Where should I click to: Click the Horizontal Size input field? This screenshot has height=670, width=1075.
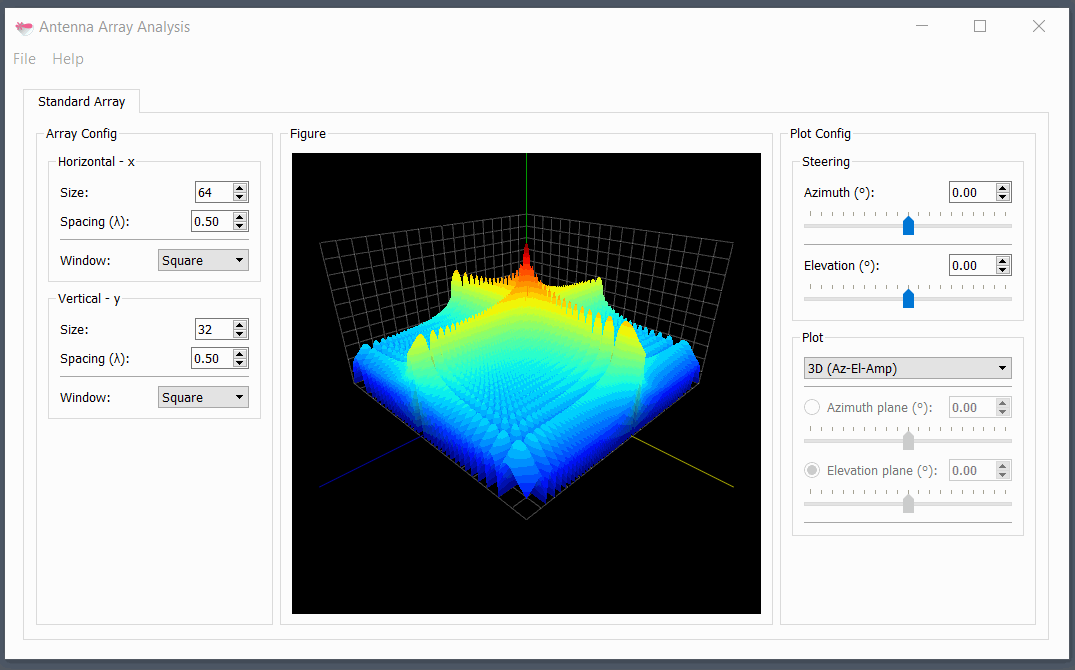pos(213,193)
